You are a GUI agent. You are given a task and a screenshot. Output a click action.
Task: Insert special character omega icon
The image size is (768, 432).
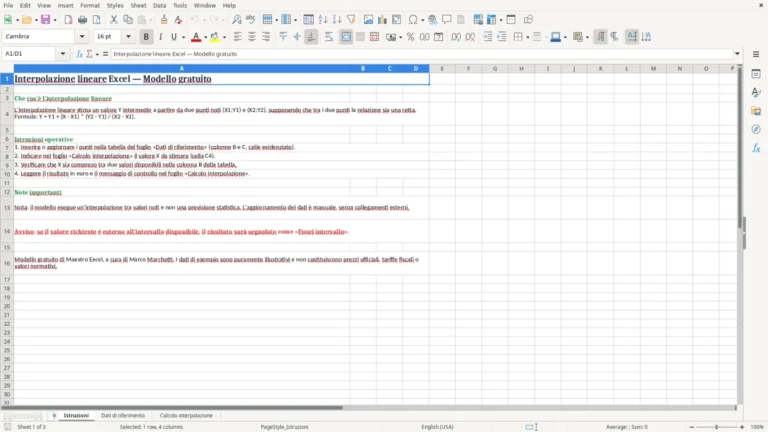click(413, 20)
